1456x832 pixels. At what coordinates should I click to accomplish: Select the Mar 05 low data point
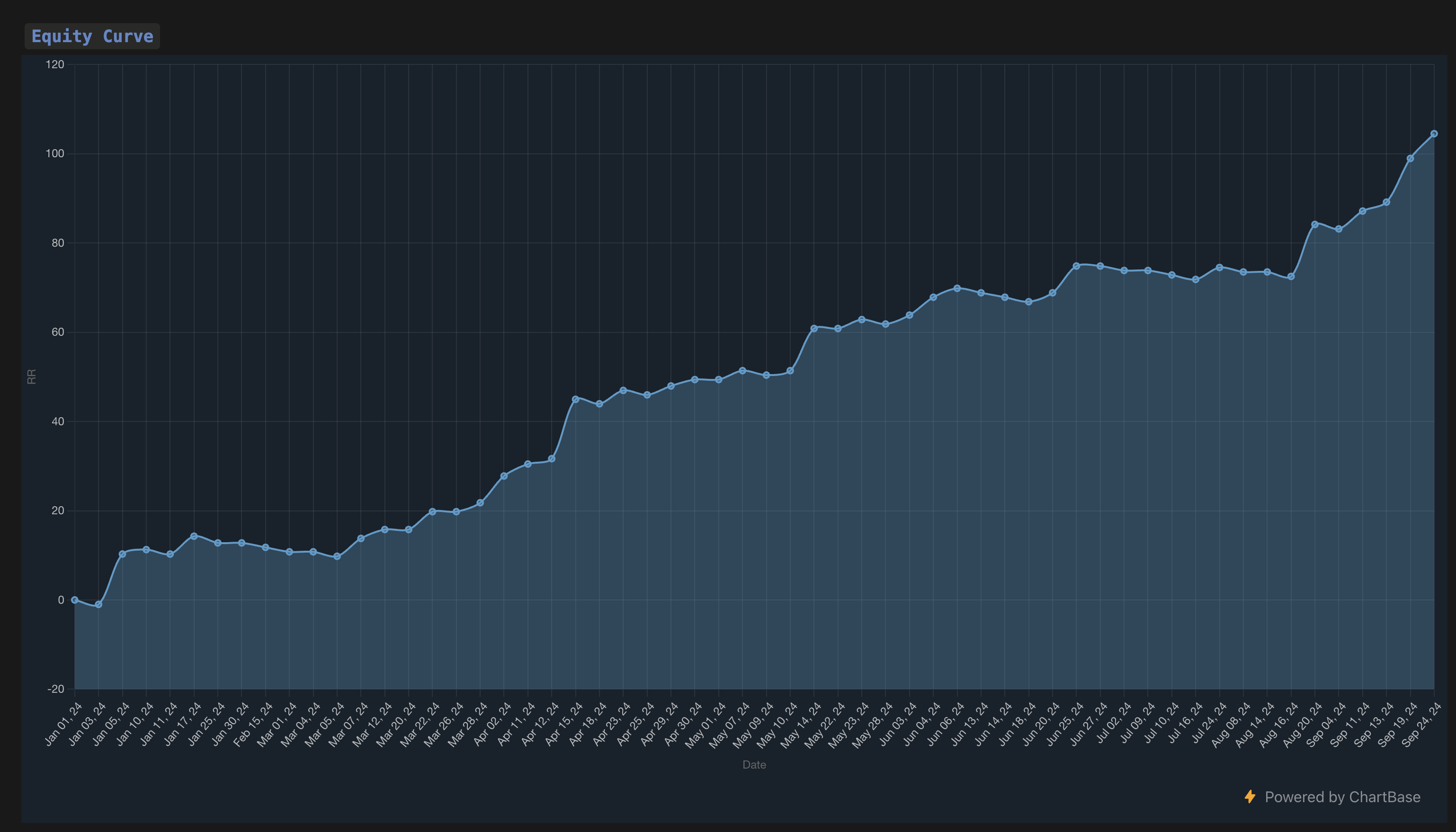coord(337,556)
